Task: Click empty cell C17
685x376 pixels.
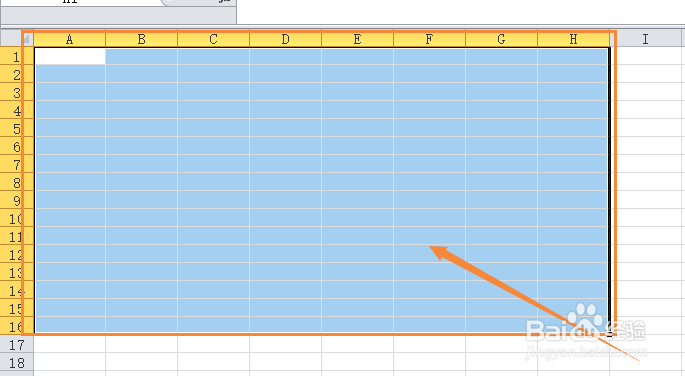Action: 214,344
